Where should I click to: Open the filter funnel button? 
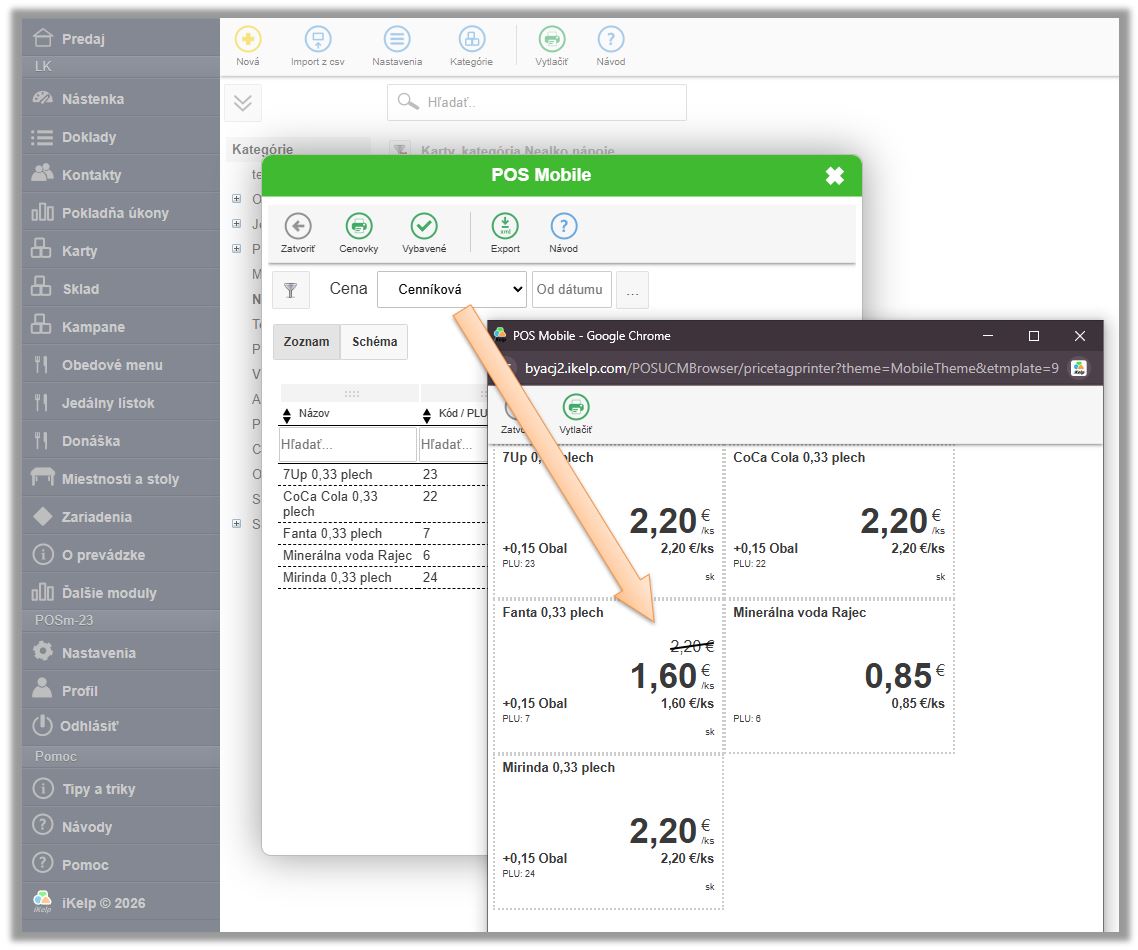tap(291, 290)
